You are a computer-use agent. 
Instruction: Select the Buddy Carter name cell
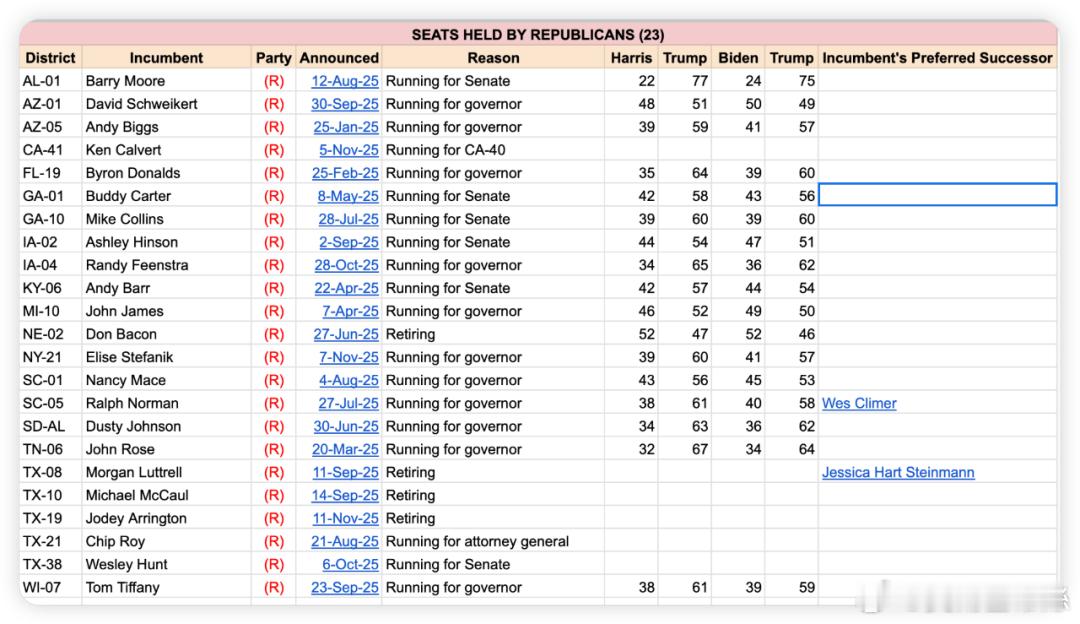pos(166,196)
